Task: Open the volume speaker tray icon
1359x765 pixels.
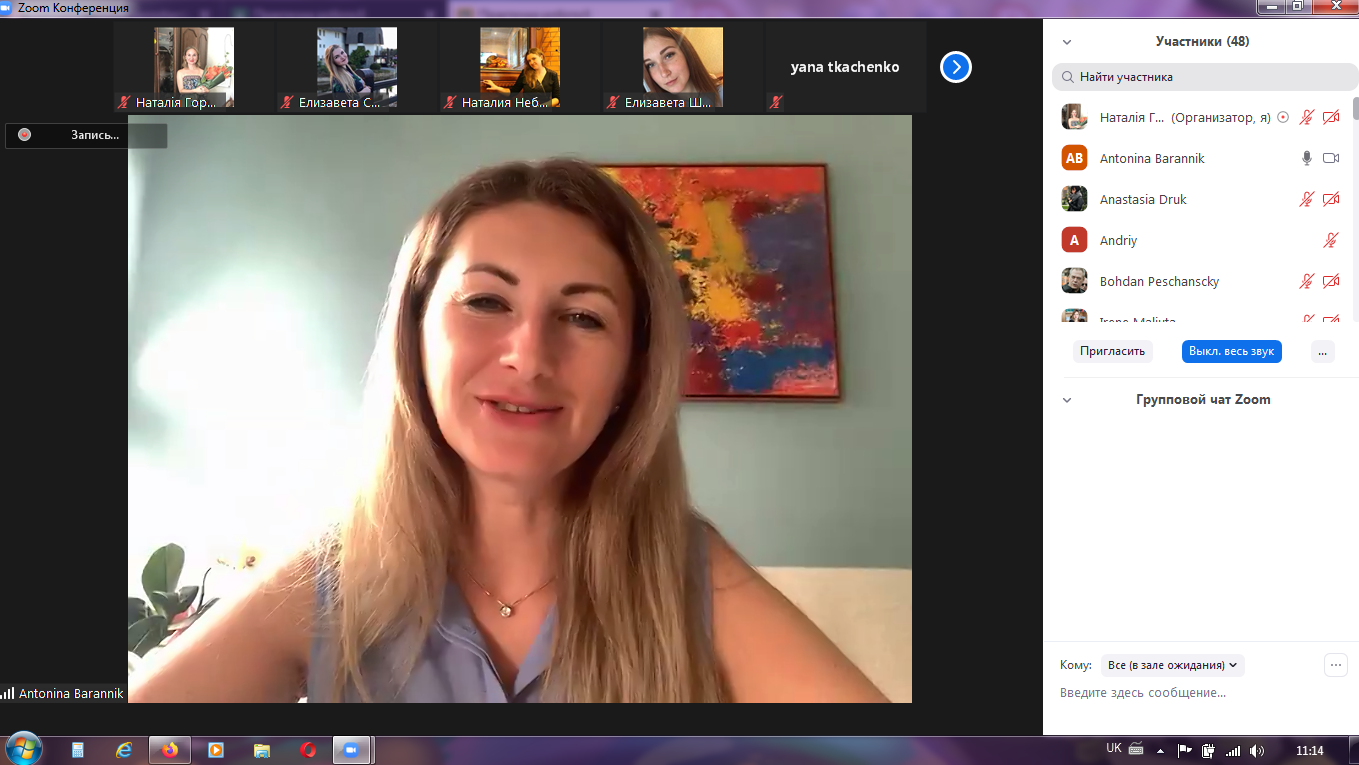Action: (x=1257, y=750)
